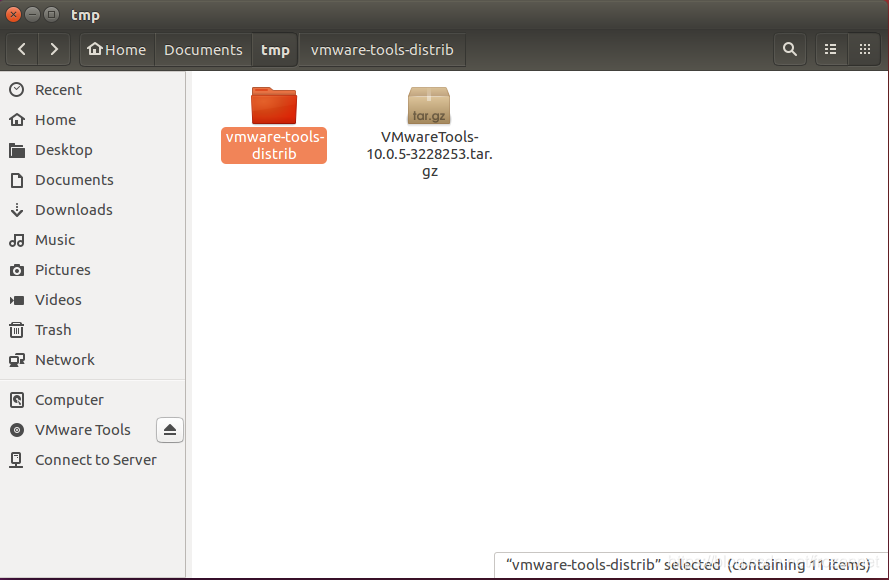The image size is (889, 580).
Task: Go back with the left arrow button
Action: tap(22, 50)
